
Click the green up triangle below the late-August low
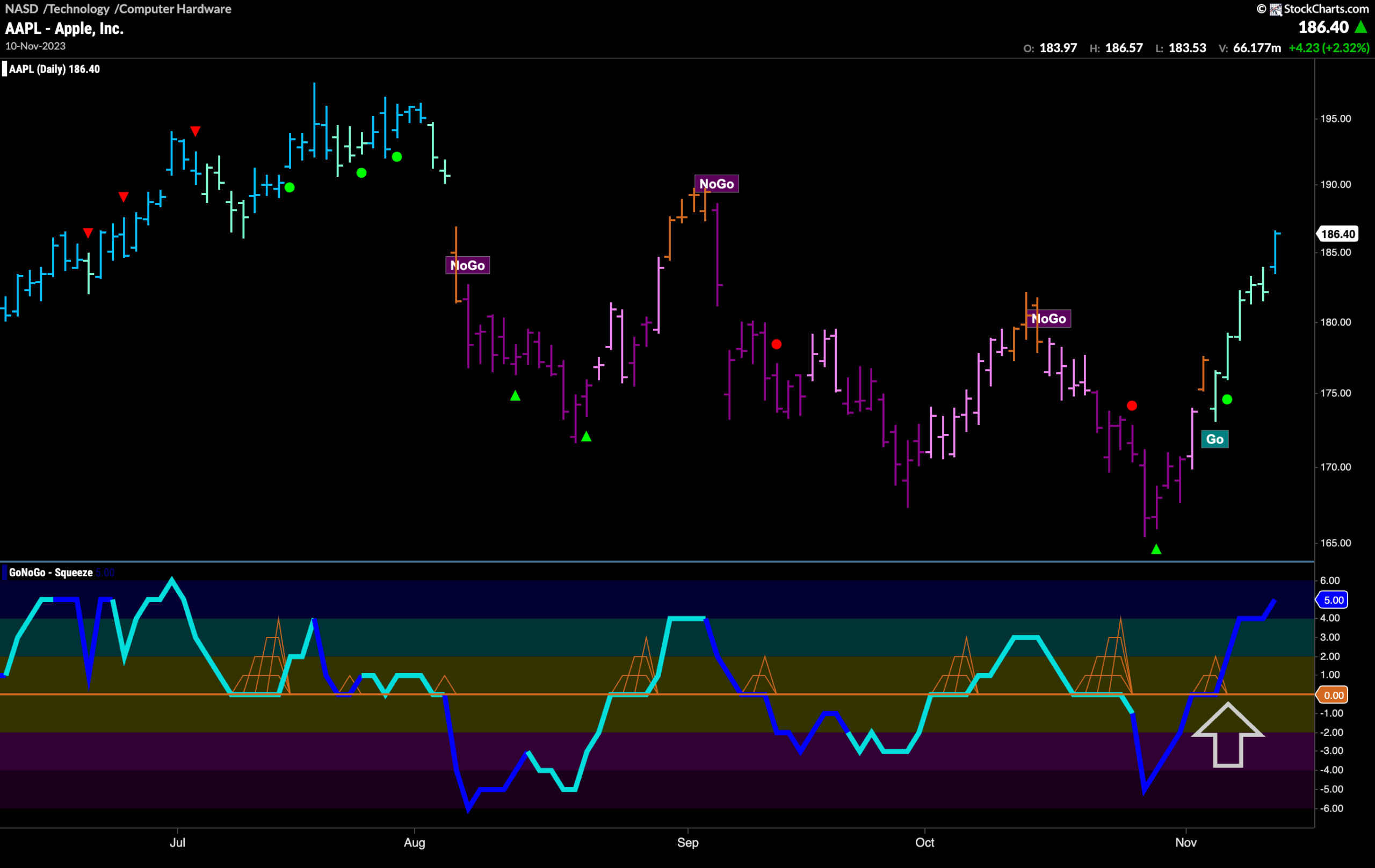[x=587, y=436]
